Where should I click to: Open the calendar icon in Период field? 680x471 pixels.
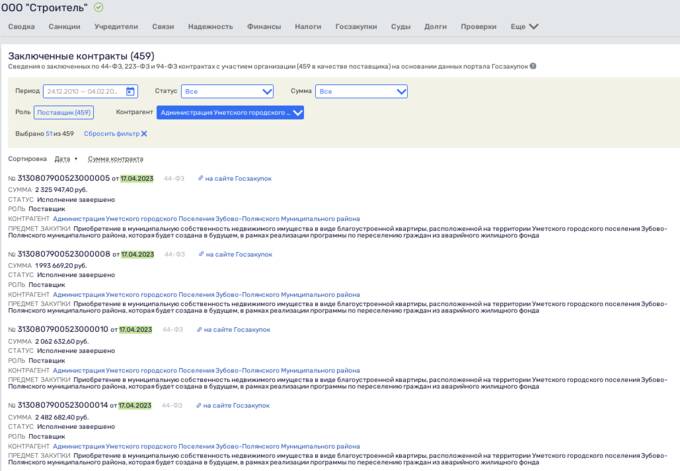[x=130, y=92]
